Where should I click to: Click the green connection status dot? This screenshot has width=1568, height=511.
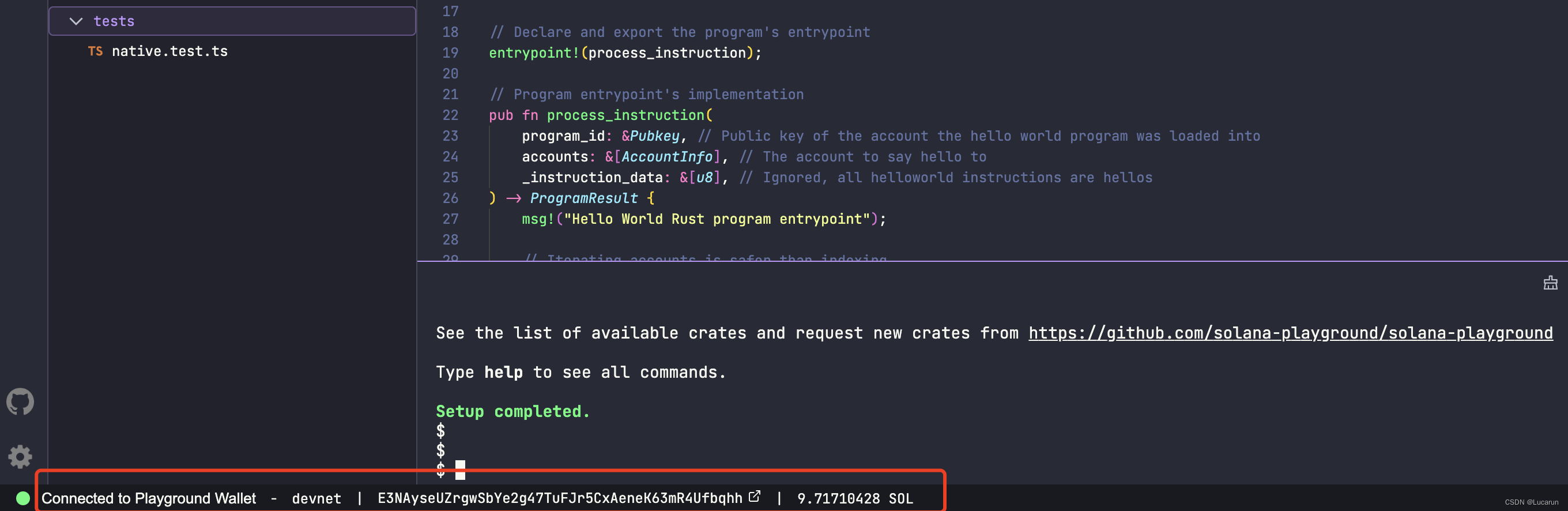23,498
